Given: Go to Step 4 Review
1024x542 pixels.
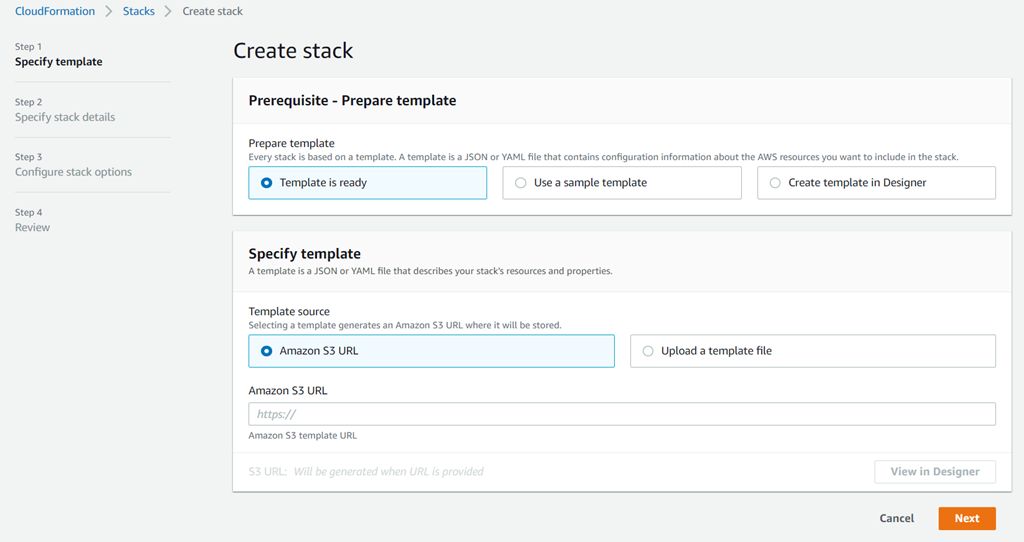Looking at the screenshot, I should point(32,227).
